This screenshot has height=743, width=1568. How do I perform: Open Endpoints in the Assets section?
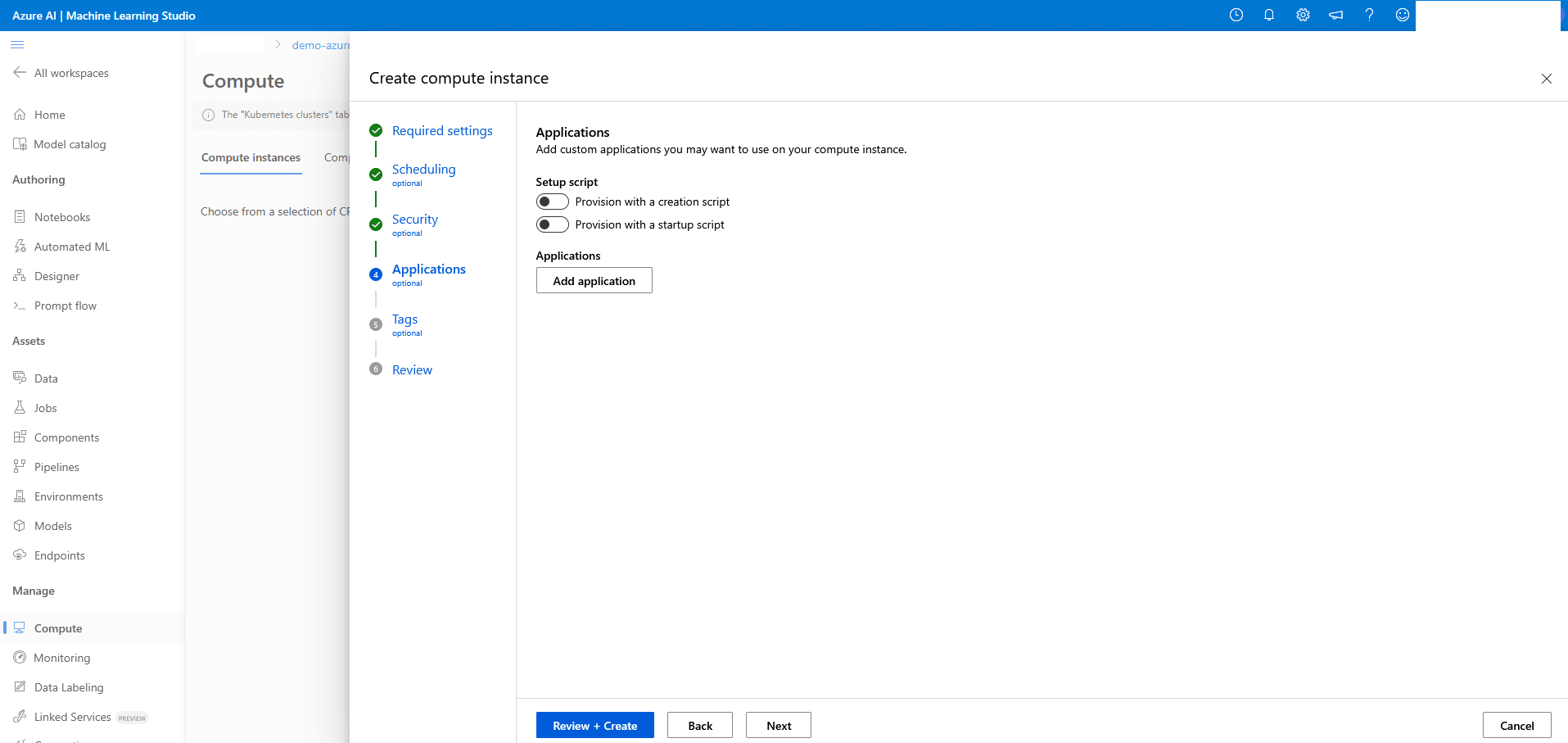coord(58,555)
